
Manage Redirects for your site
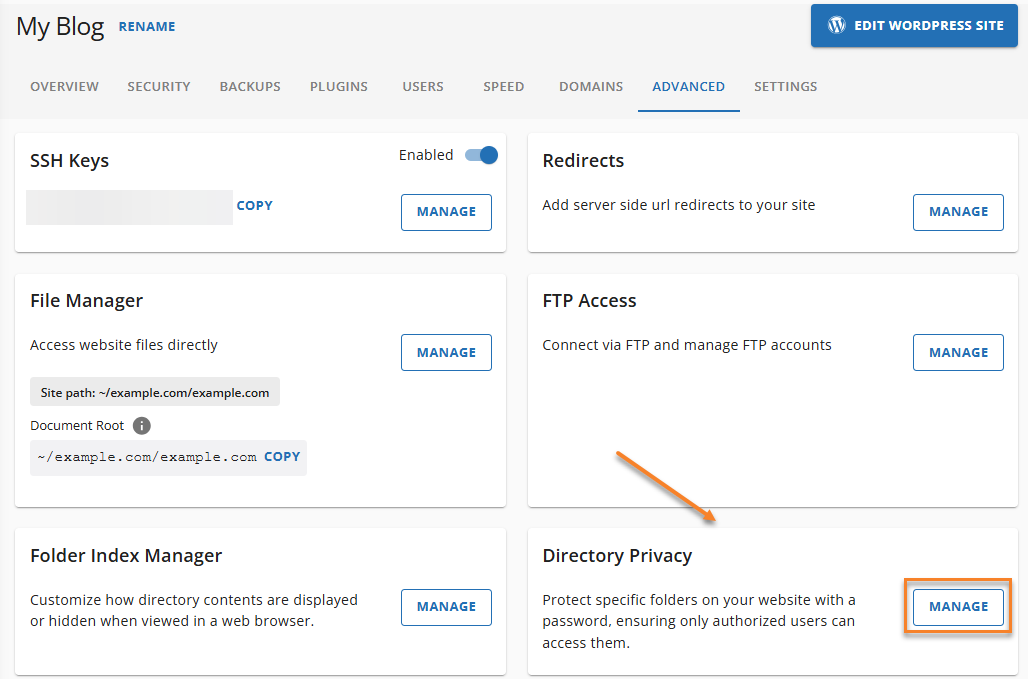pos(957,212)
